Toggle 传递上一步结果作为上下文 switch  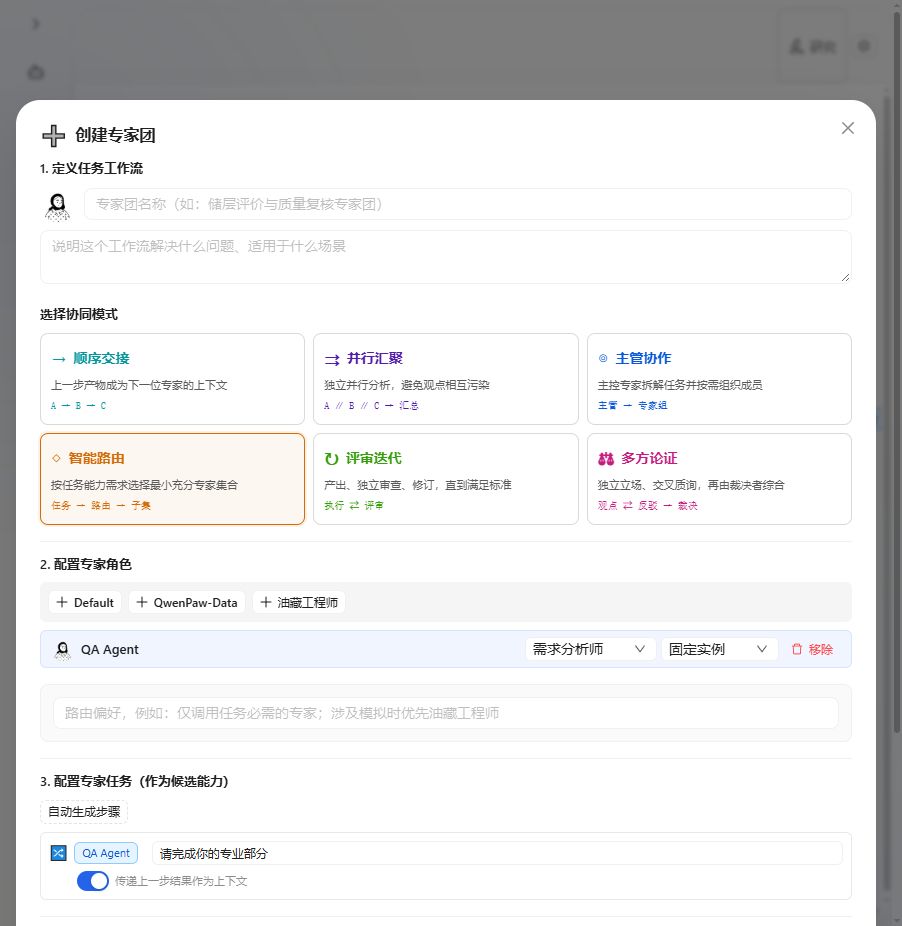pyautogui.click(x=93, y=881)
